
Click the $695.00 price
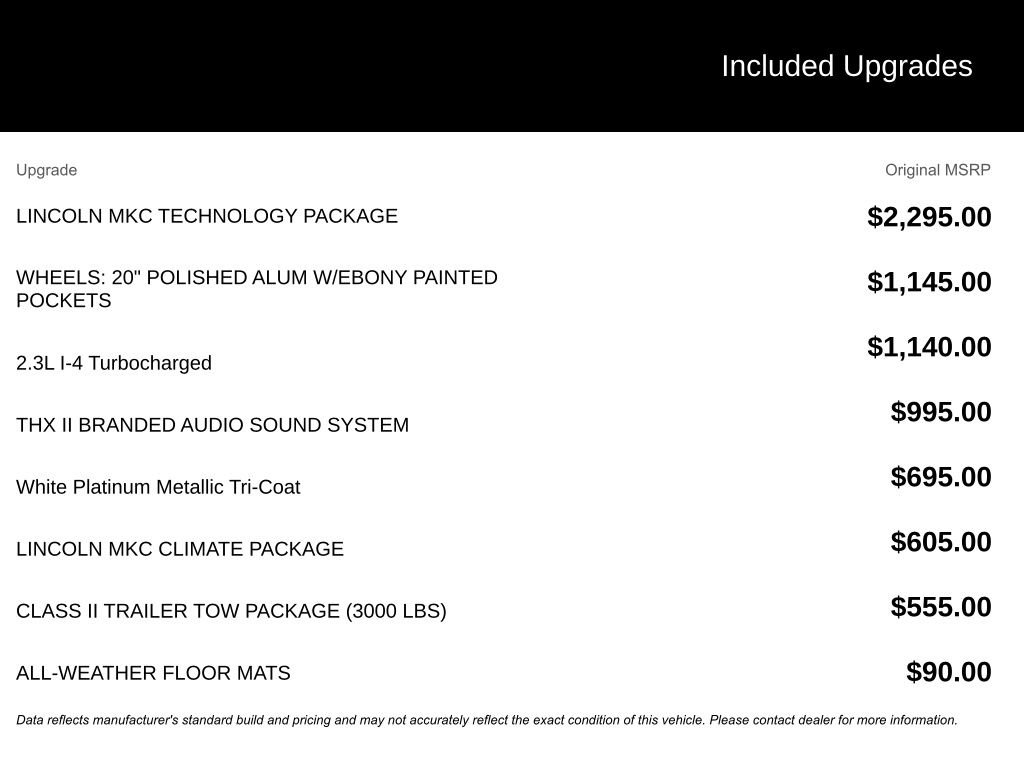(x=941, y=477)
